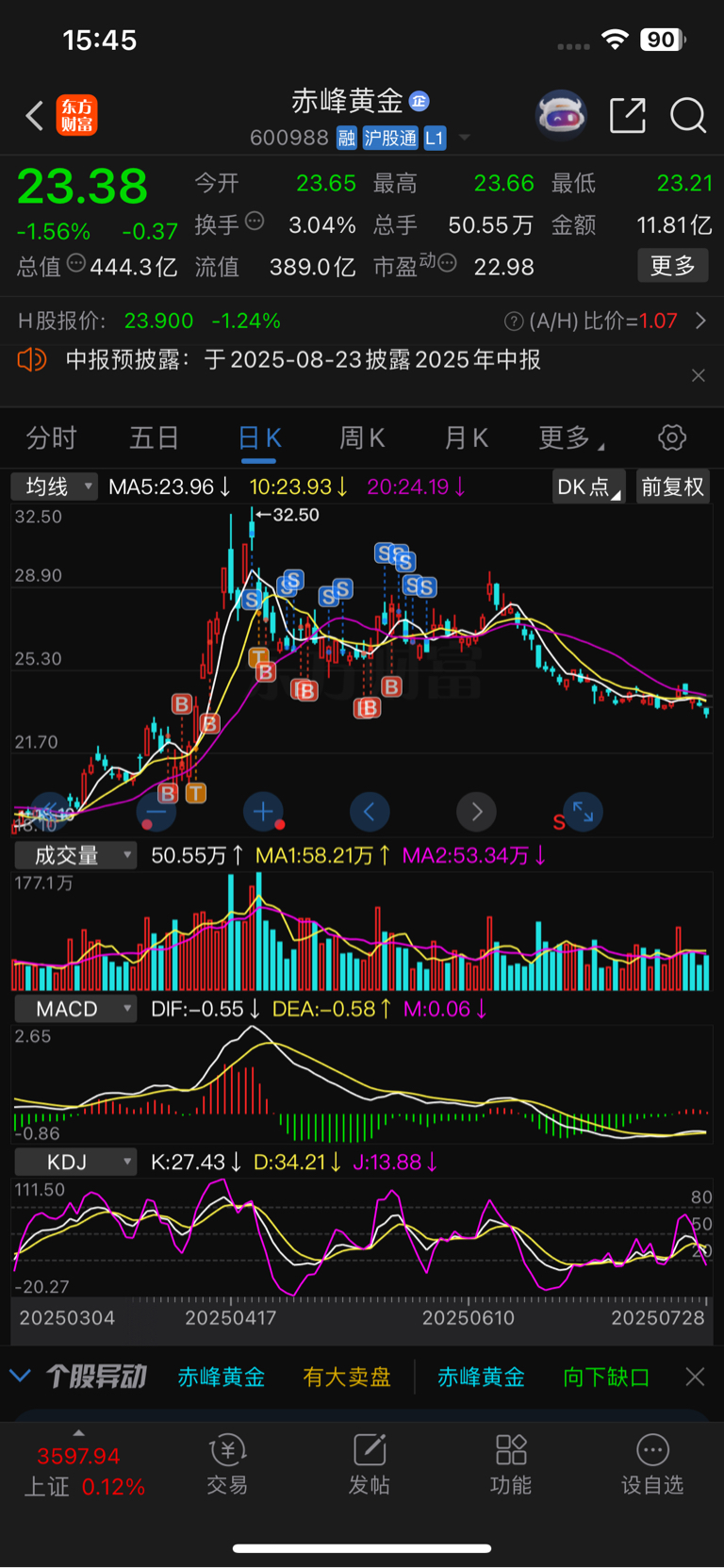The width and height of the screenshot is (724, 1568).
Task: Tap the H股 price 23.900
Action: (158, 322)
